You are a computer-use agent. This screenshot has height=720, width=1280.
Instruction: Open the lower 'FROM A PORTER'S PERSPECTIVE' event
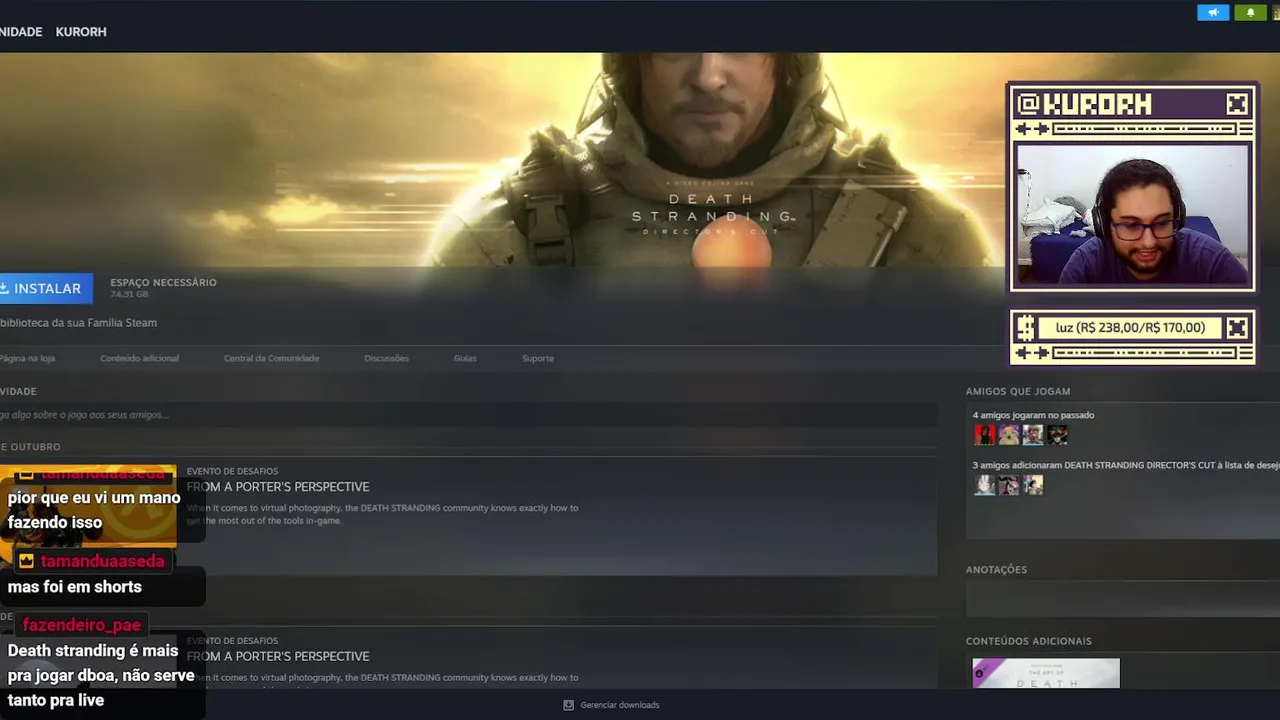tap(278, 657)
